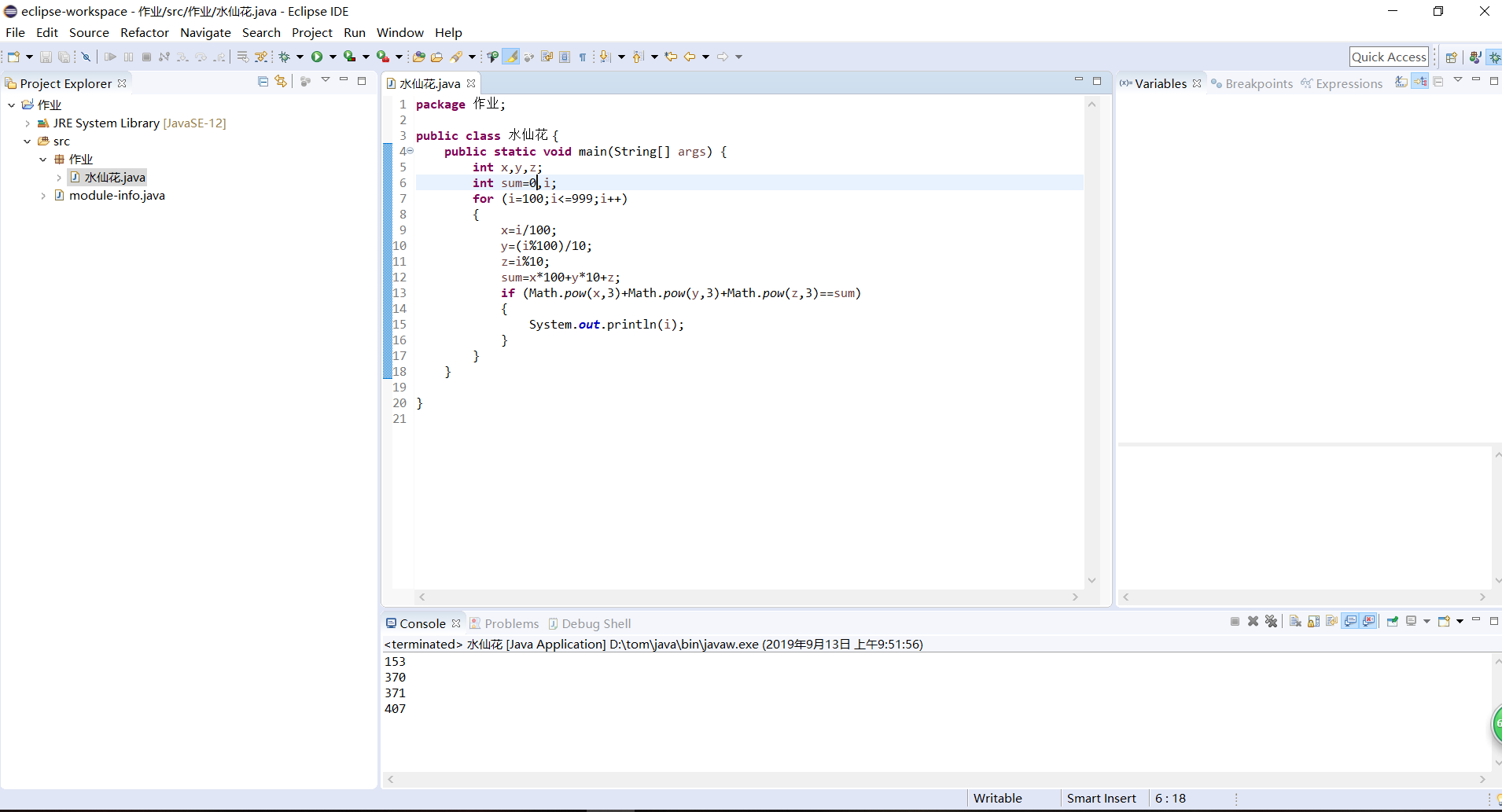Click the Coverage launch icon
This screenshot has width=1502, height=812.
[350, 57]
